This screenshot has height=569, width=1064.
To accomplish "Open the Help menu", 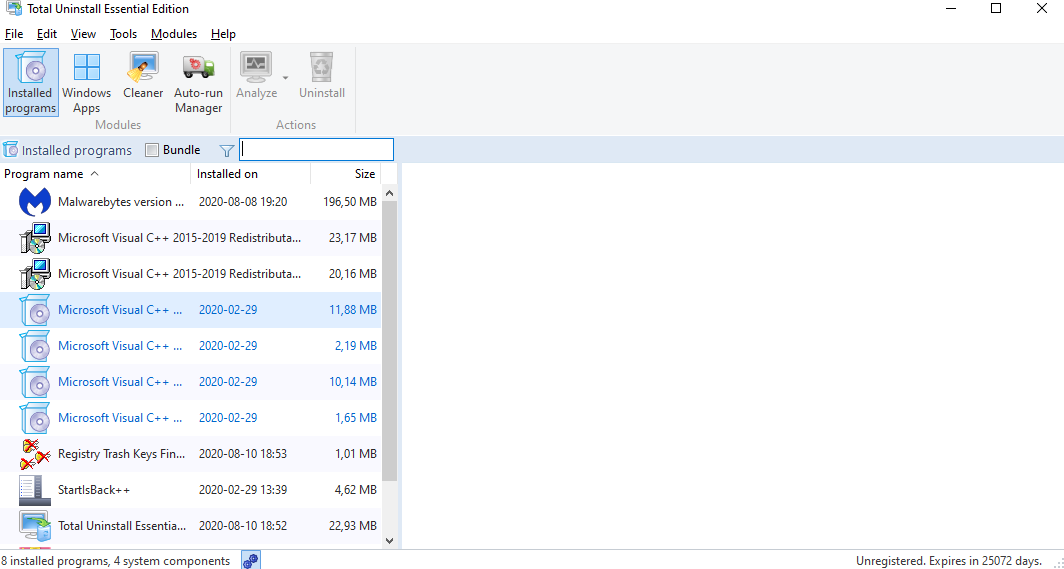I will (x=223, y=34).
